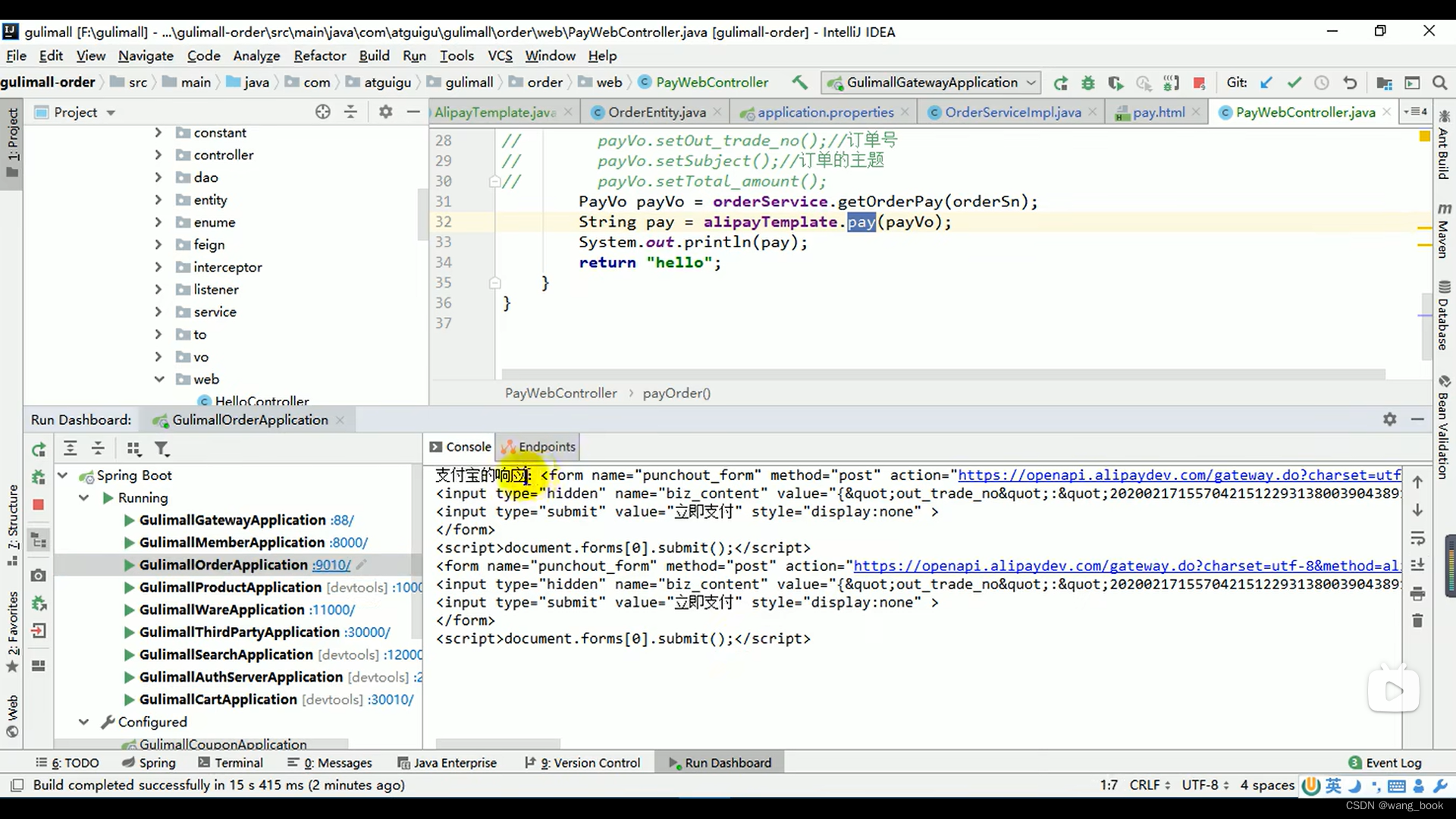Select the payOrder() editor breadcrumb
This screenshot has width=1456, height=819.
676,393
